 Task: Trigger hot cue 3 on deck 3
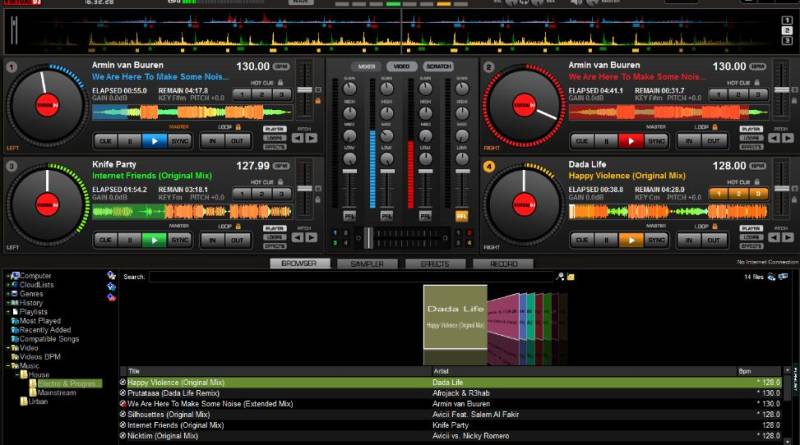click(281, 194)
